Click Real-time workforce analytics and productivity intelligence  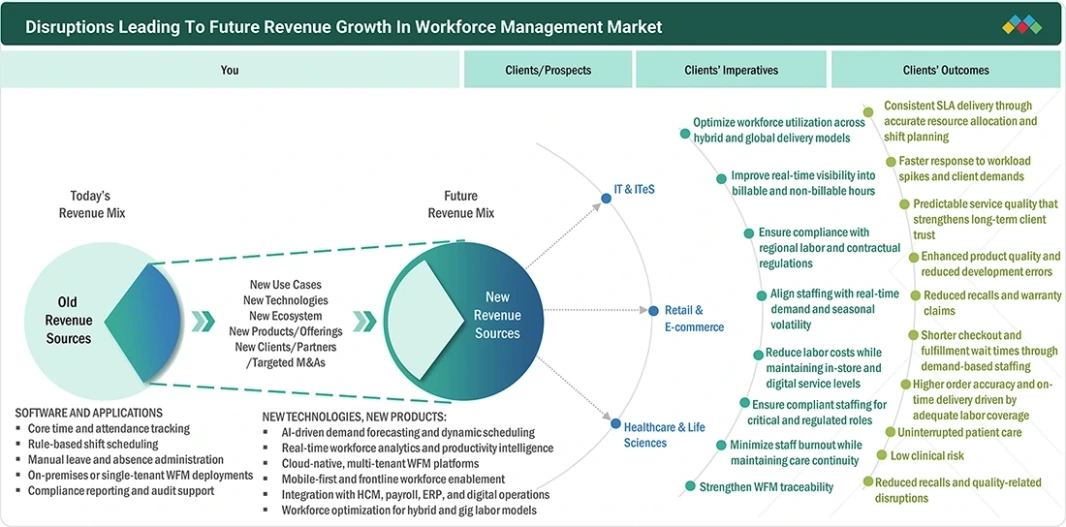click(x=417, y=448)
